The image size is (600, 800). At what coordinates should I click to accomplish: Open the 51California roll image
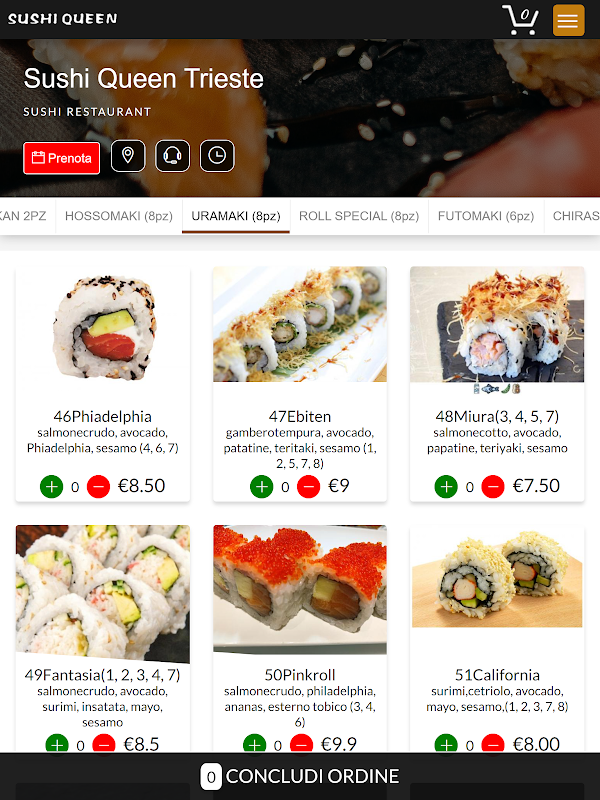point(497,579)
